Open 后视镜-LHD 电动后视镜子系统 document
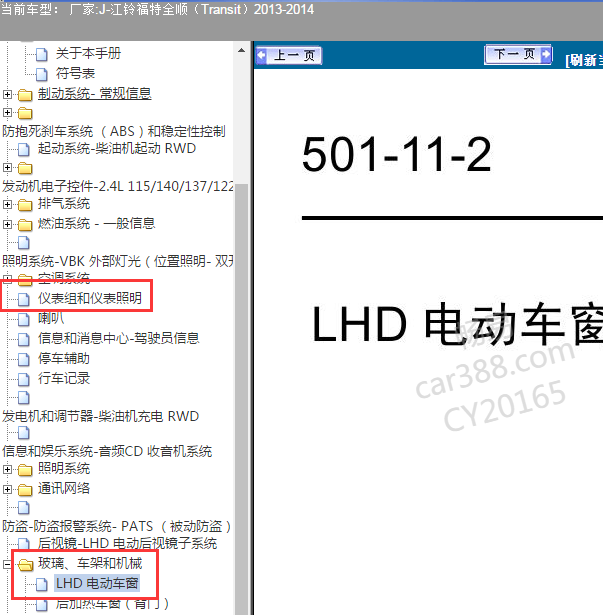The image size is (603, 615). click(x=128, y=543)
